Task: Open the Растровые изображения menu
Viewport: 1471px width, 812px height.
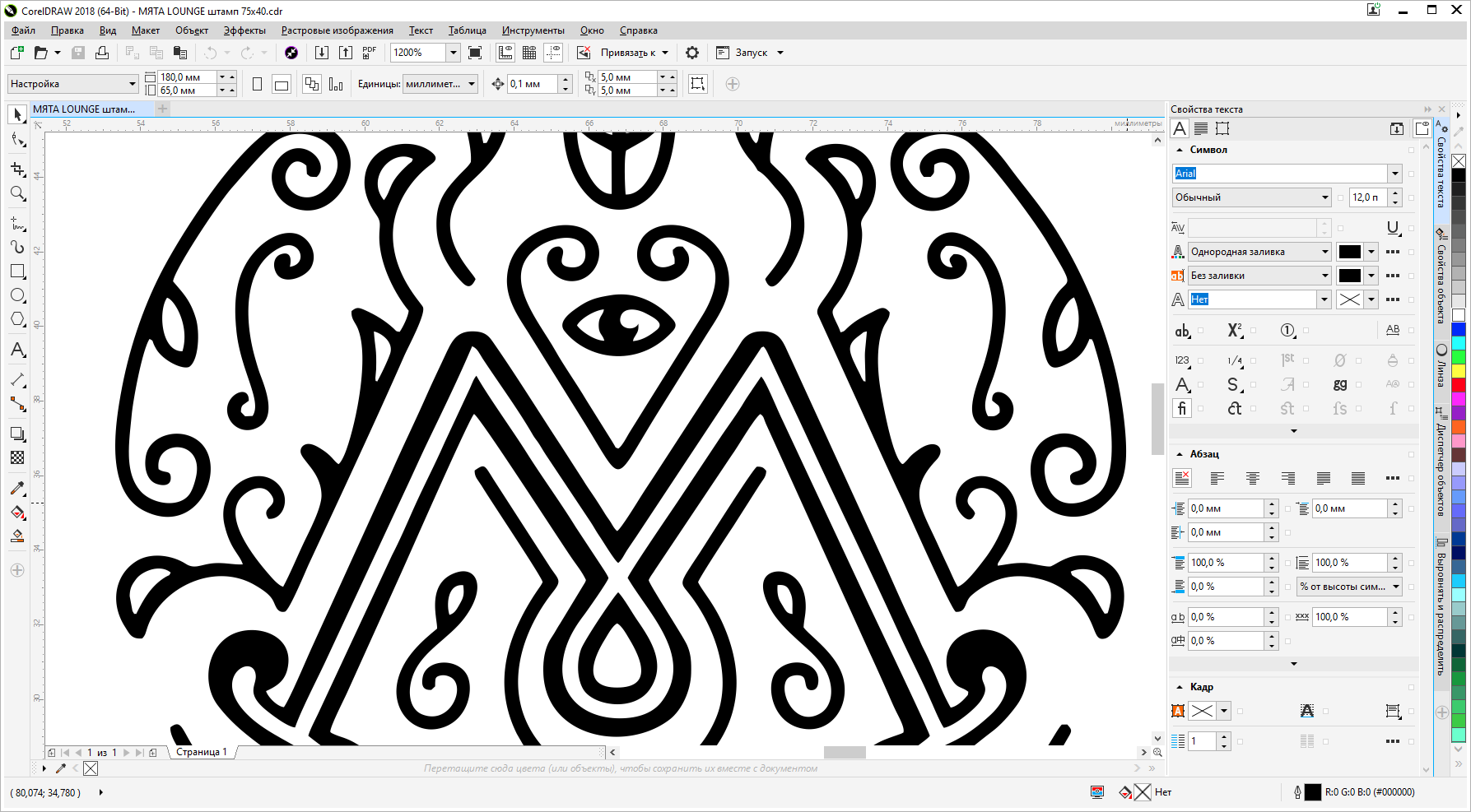Action: (x=337, y=30)
